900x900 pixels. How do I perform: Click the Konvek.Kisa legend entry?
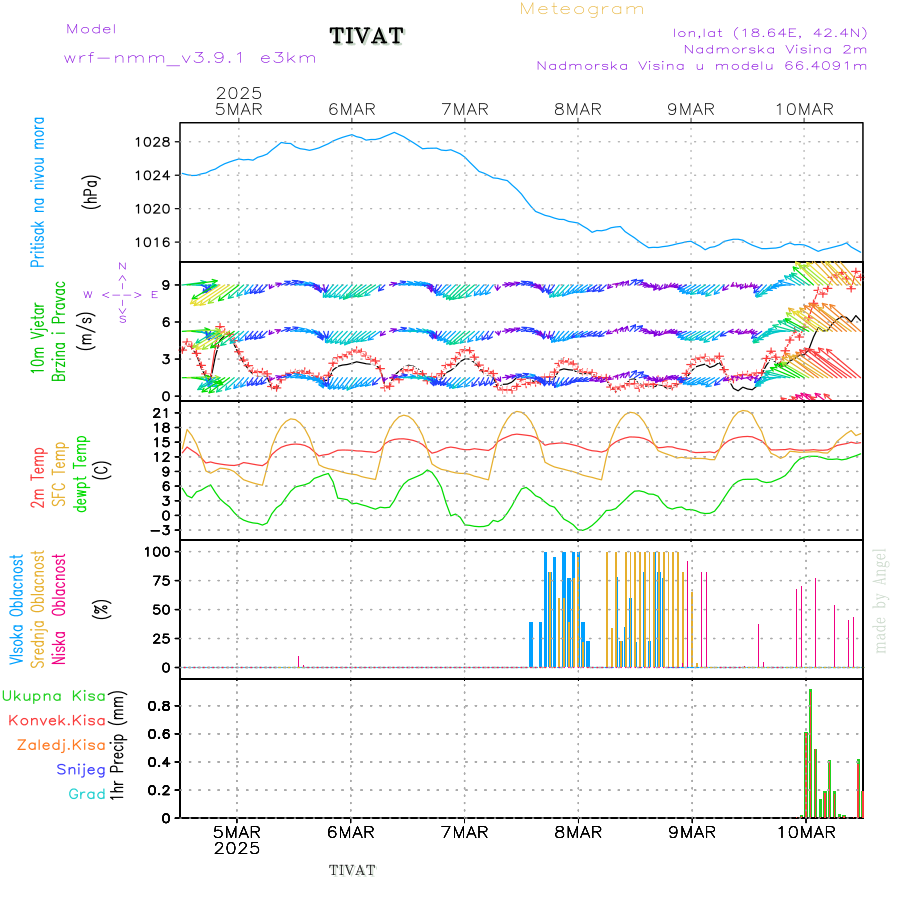(57, 720)
